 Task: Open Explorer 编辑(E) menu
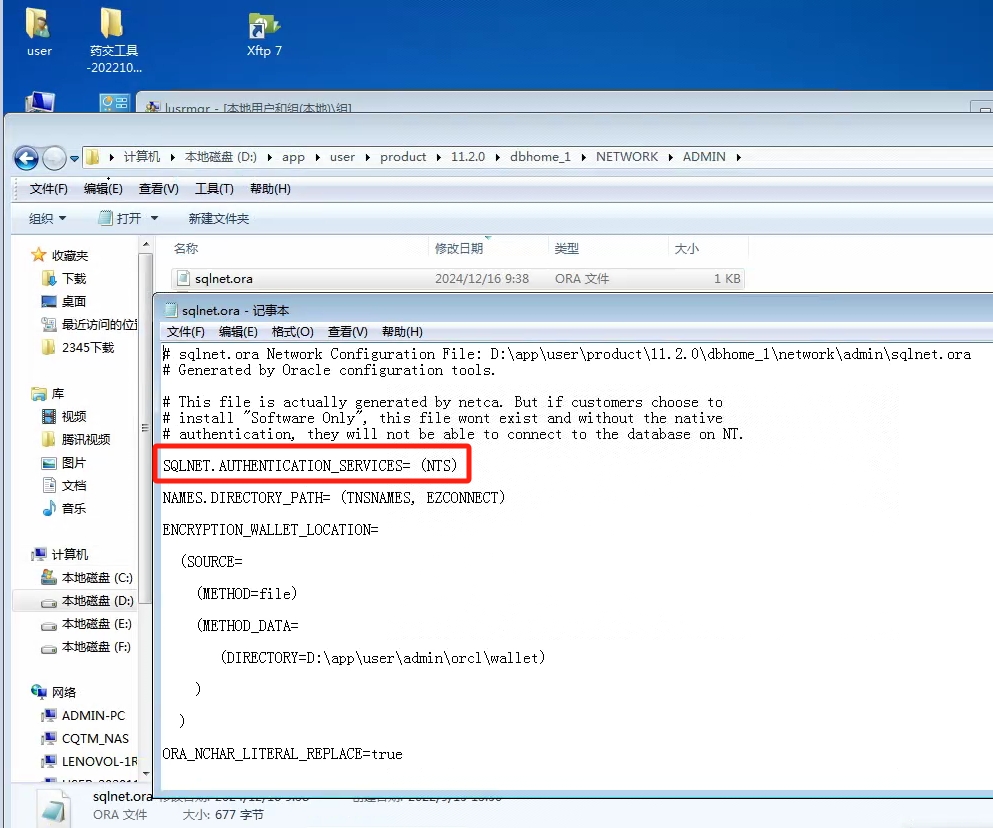(103, 189)
